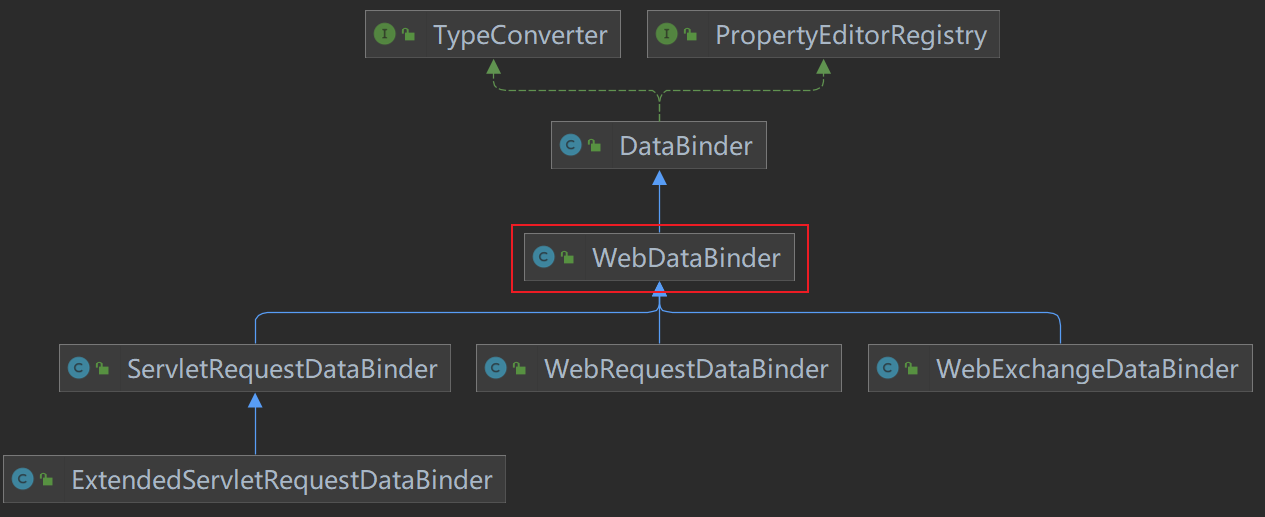
Task: Click the green lock icon beside TypeConverter
Action: point(408,36)
